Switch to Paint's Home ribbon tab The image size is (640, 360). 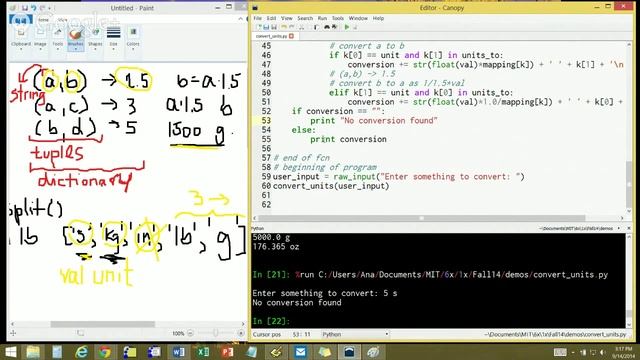coord(43,20)
